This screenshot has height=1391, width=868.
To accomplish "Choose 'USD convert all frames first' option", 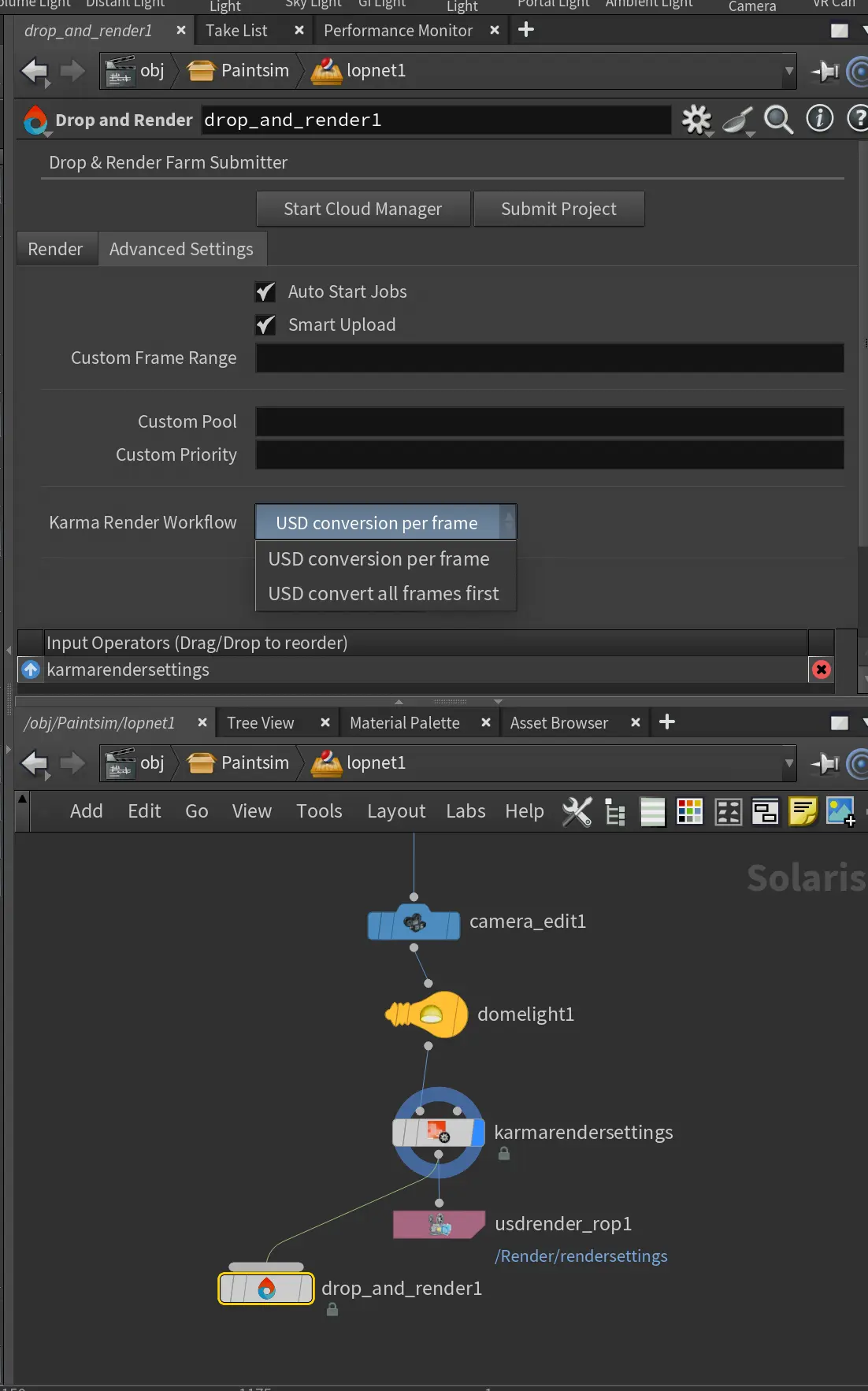I will 384,594.
